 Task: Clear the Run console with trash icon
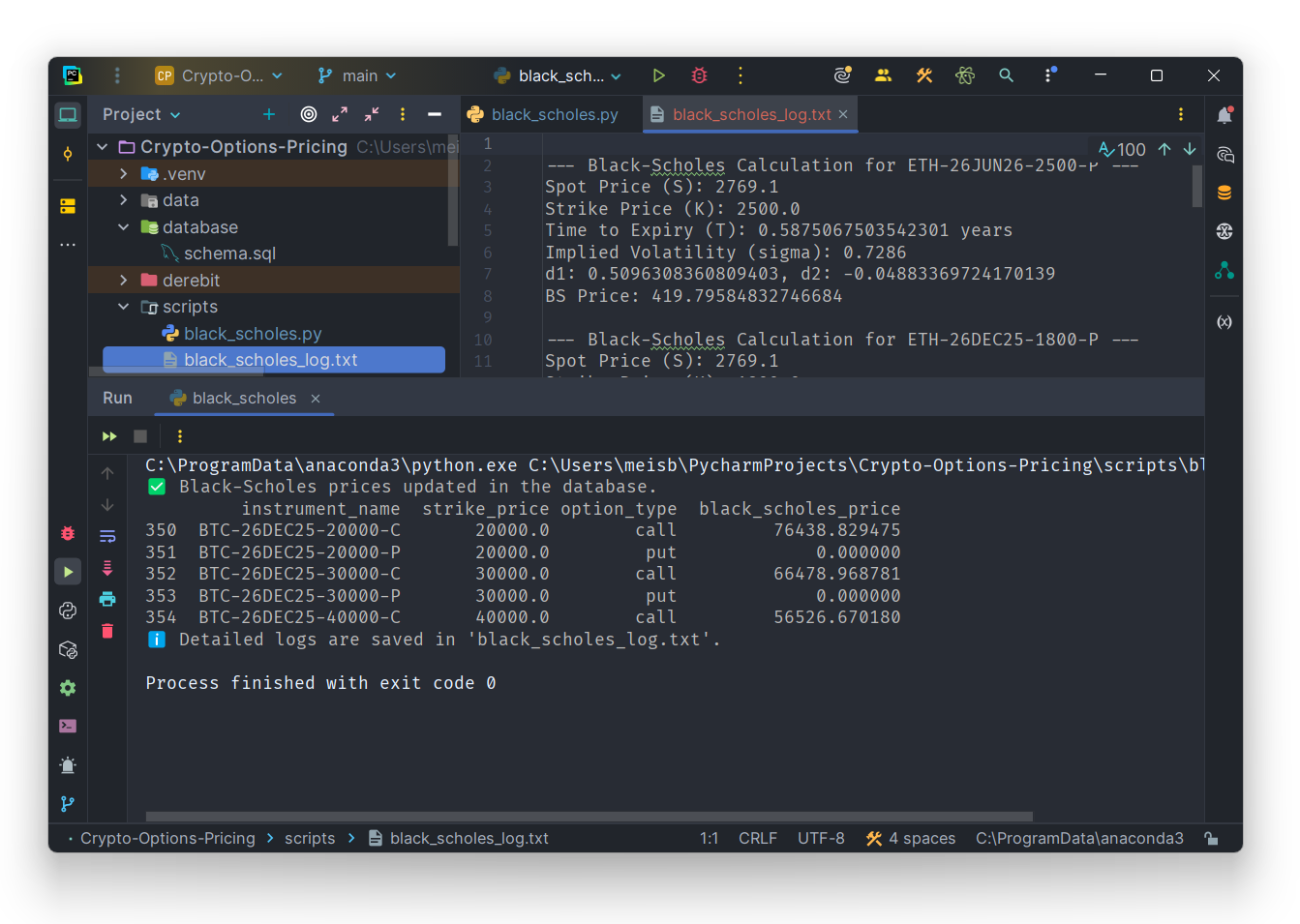click(x=107, y=631)
